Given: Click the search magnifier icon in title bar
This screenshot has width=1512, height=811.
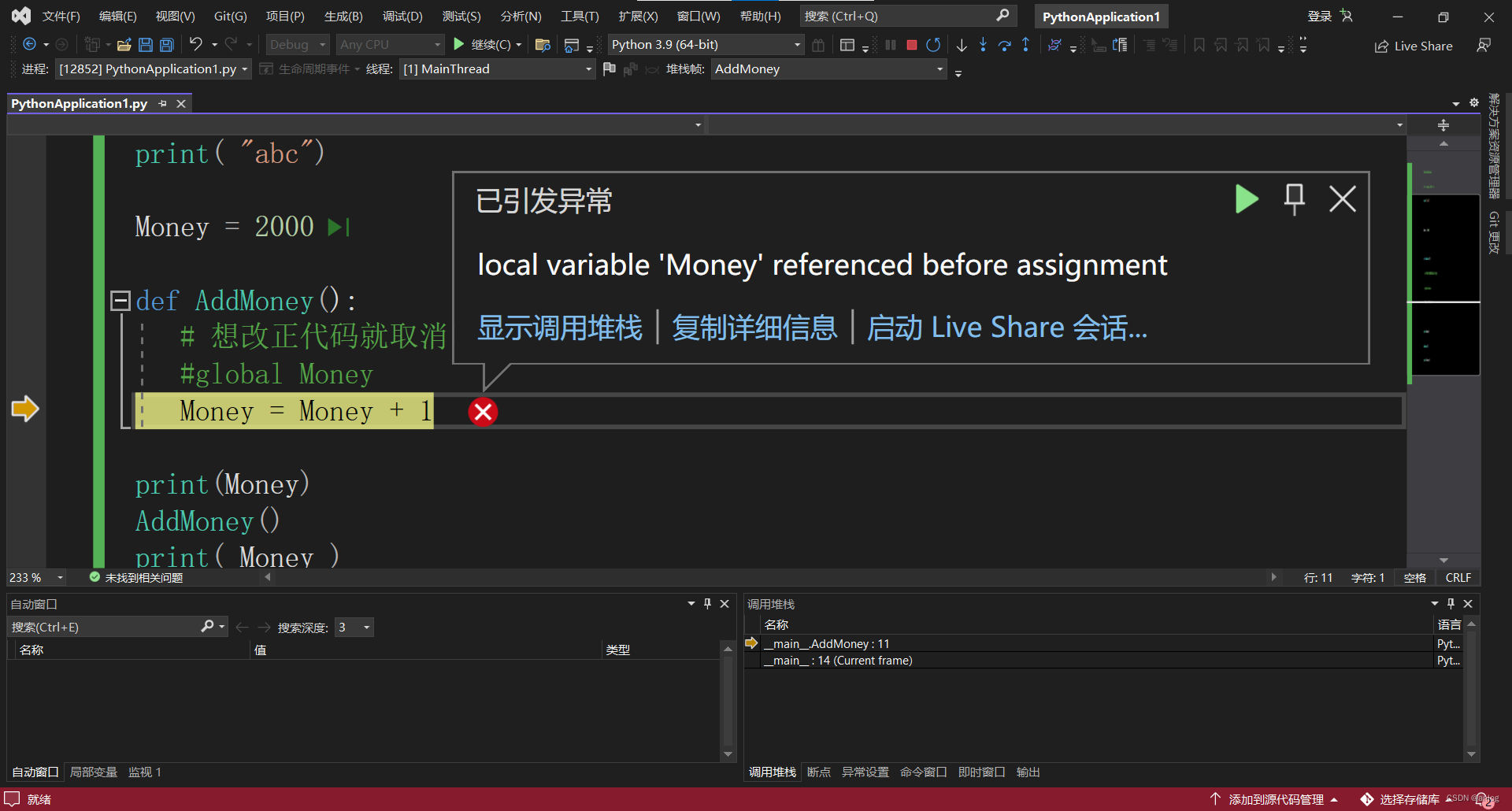Looking at the screenshot, I should click(1002, 16).
